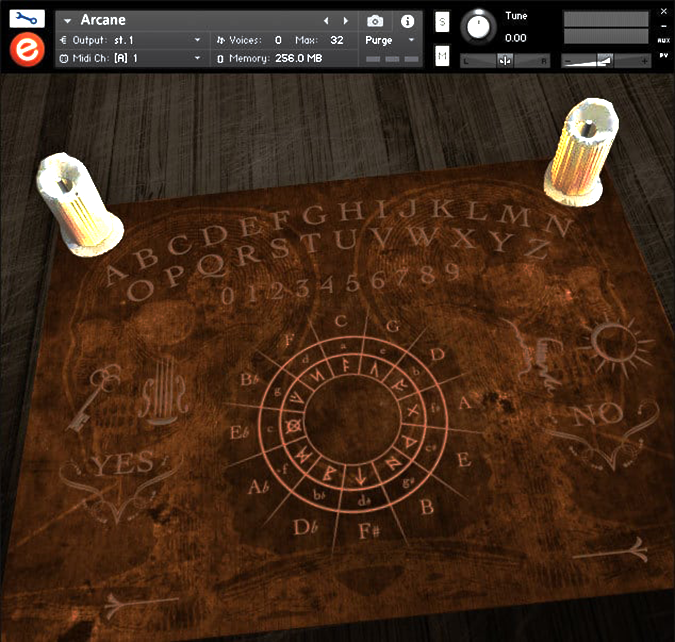Click the right candle on the board
The width and height of the screenshot is (675, 642).
coord(581,152)
